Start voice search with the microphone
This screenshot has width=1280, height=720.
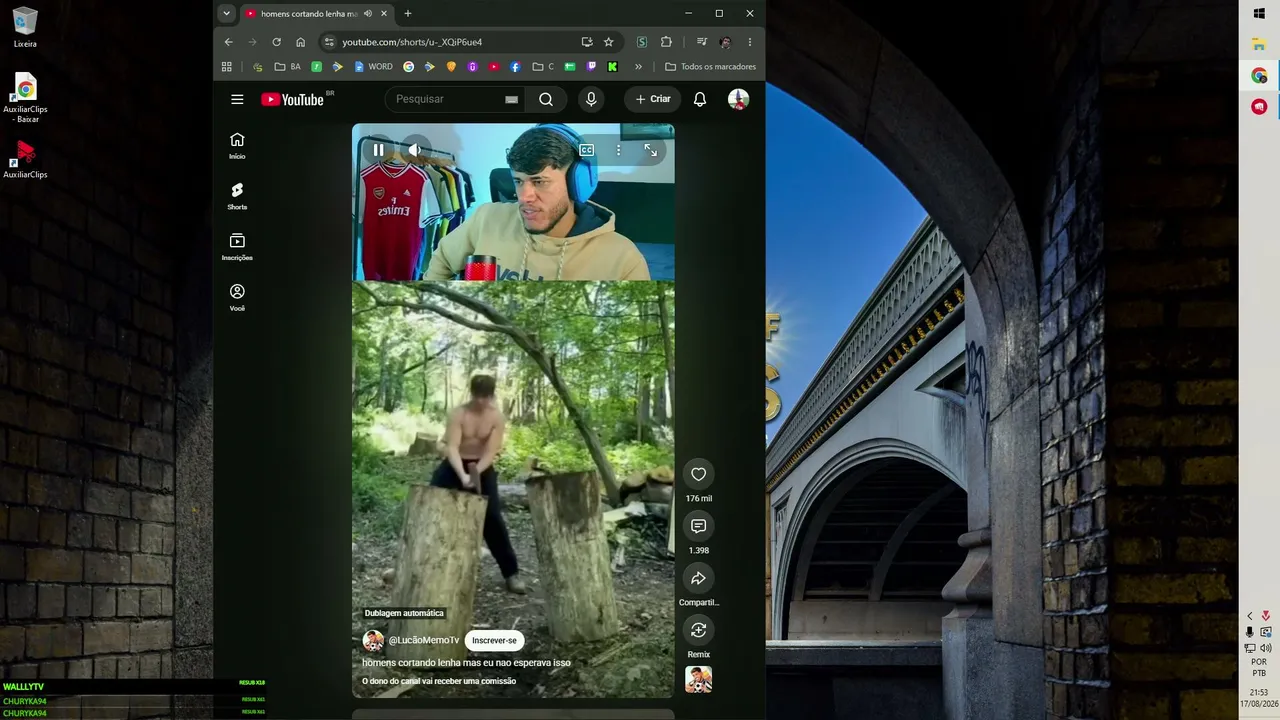tap(591, 99)
